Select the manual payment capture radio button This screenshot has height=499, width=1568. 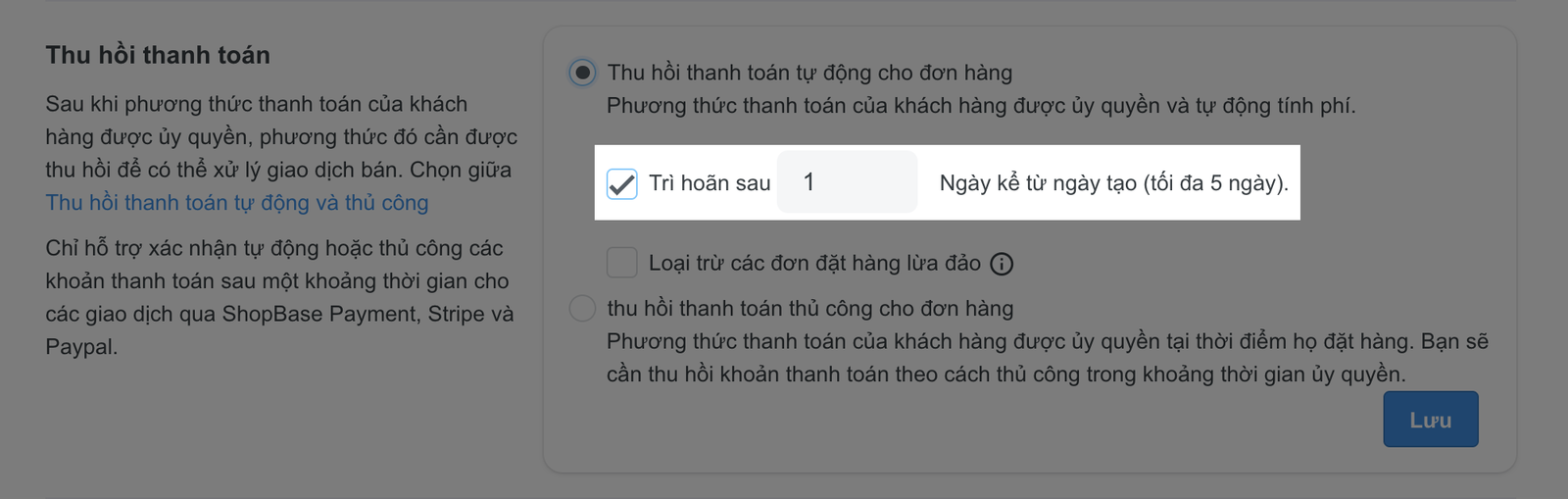[x=582, y=309]
